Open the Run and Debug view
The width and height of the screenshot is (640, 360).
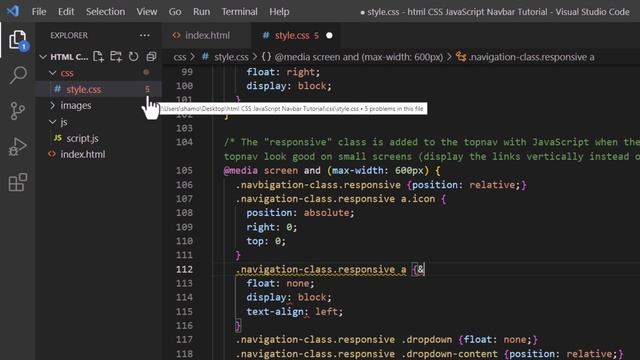18,147
